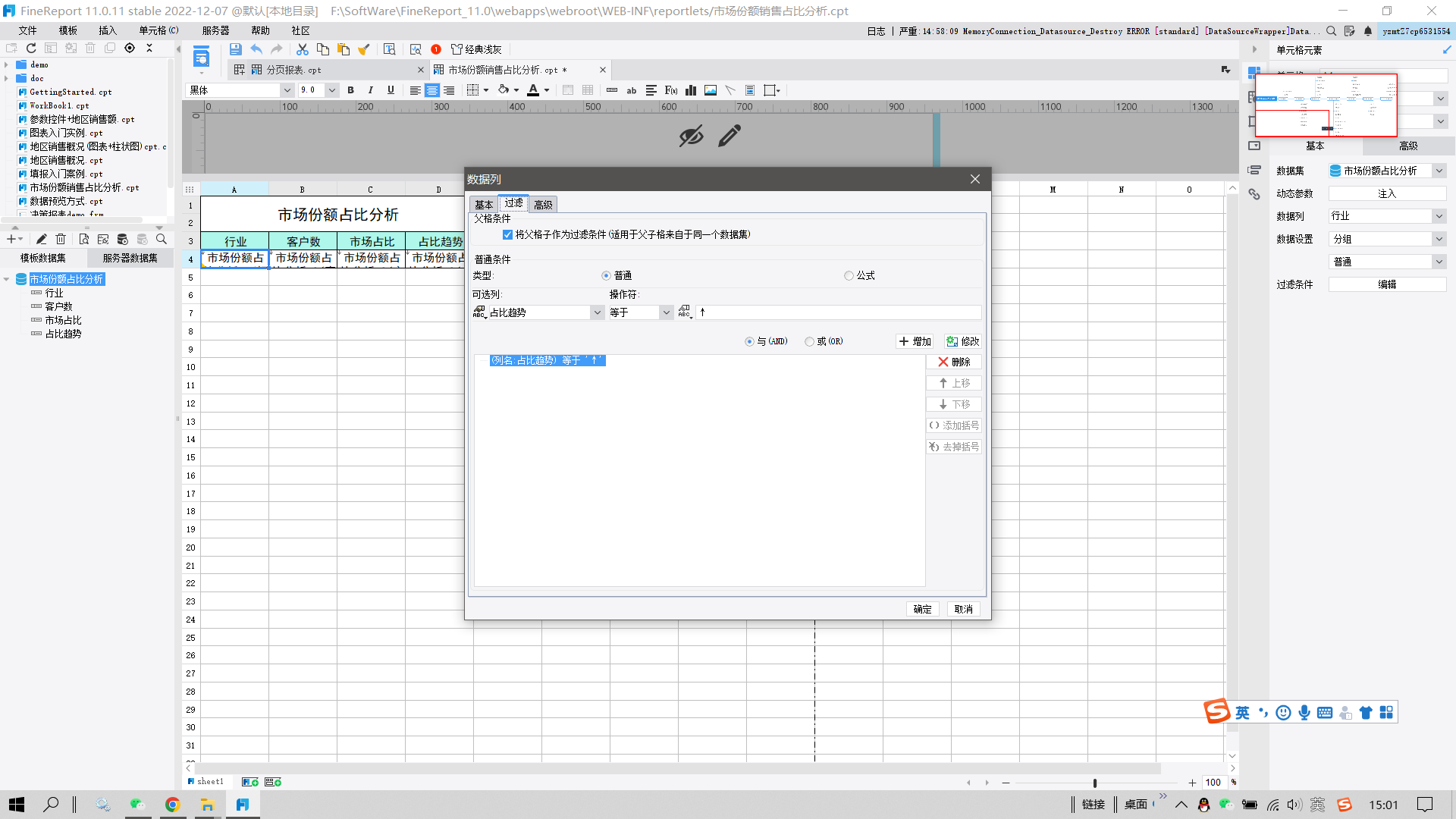Select the 或(OR) radio button

(810, 342)
